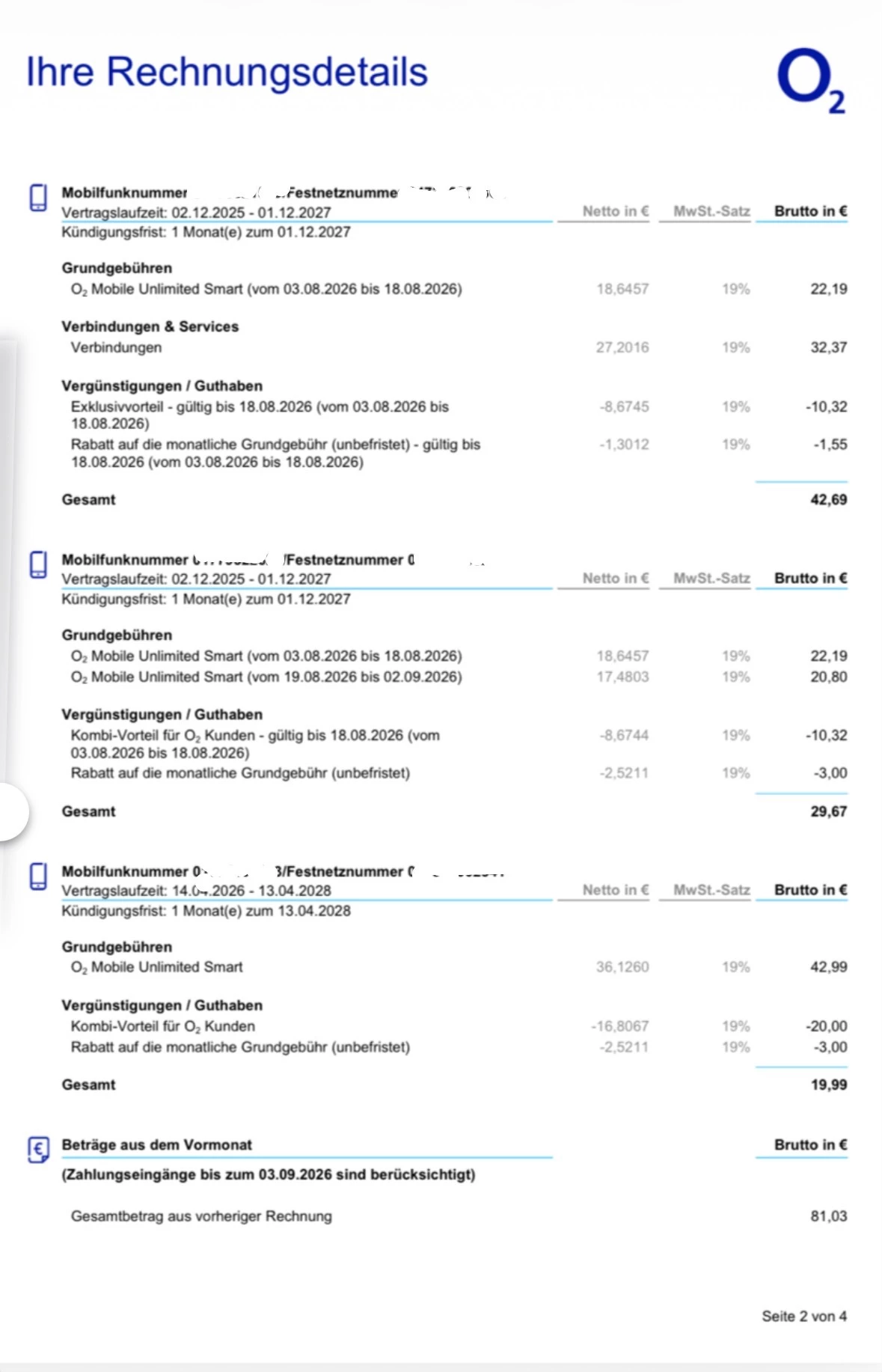Click the euro icon beside Beträge aus dem Vormonat

pos(39,1149)
